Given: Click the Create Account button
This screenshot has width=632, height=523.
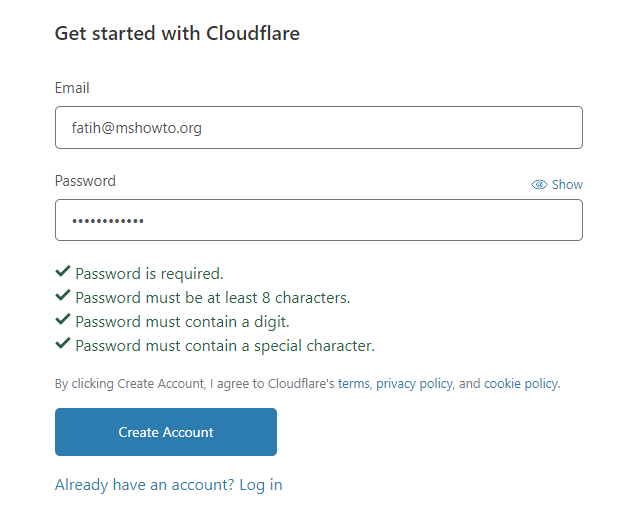Looking at the screenshot, I should (x=166, y=432).
